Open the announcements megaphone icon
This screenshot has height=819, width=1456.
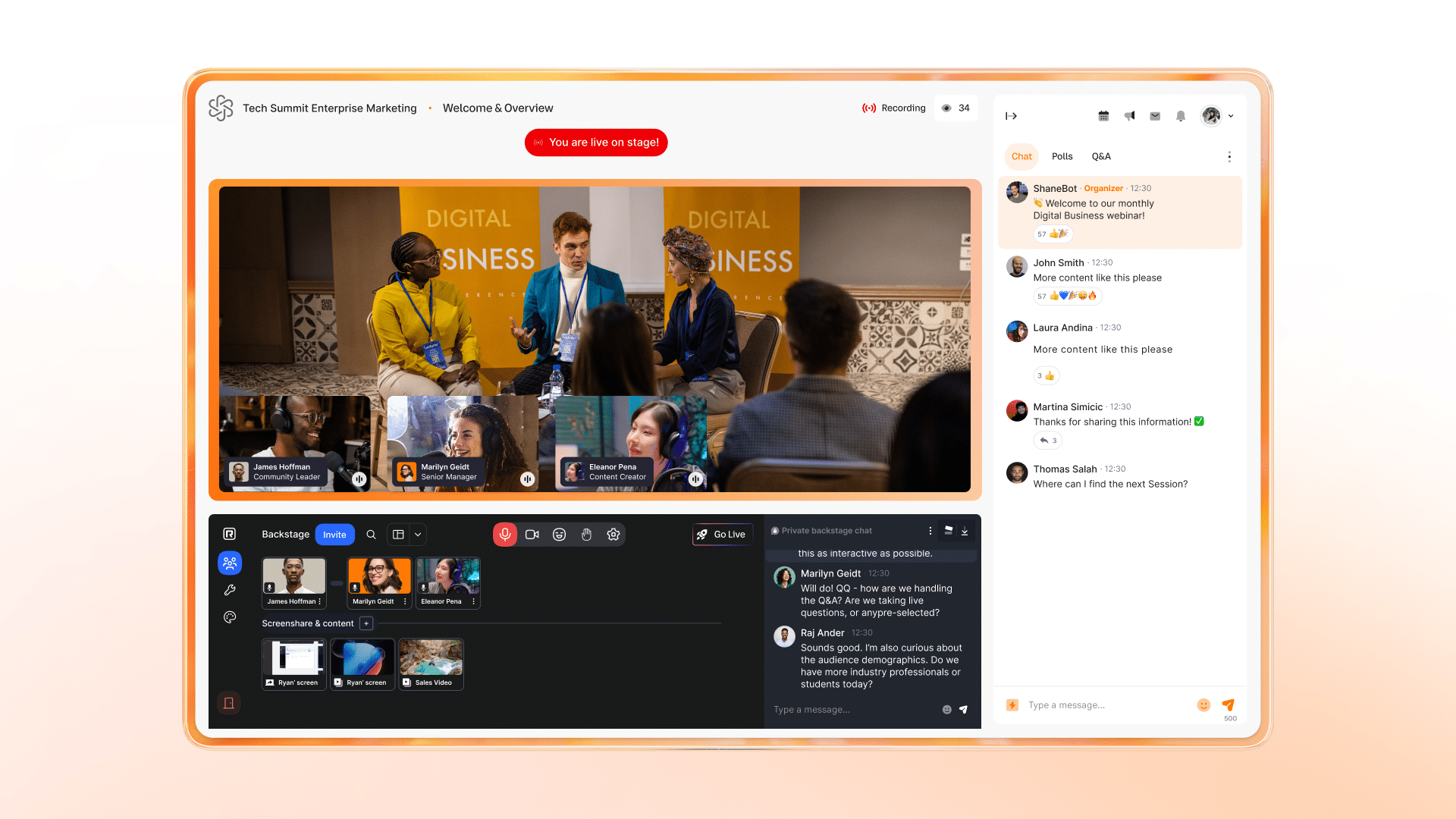point(1129,116)
